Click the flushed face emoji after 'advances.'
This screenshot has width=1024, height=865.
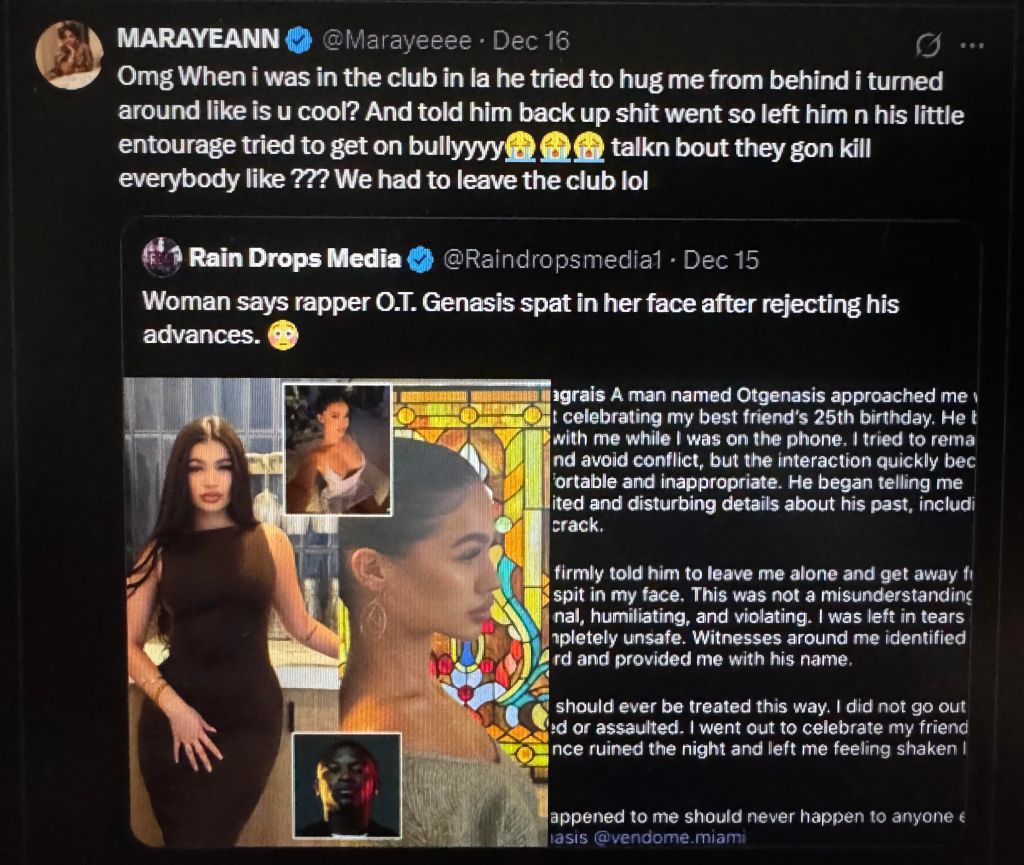click(x=283, y=336)
